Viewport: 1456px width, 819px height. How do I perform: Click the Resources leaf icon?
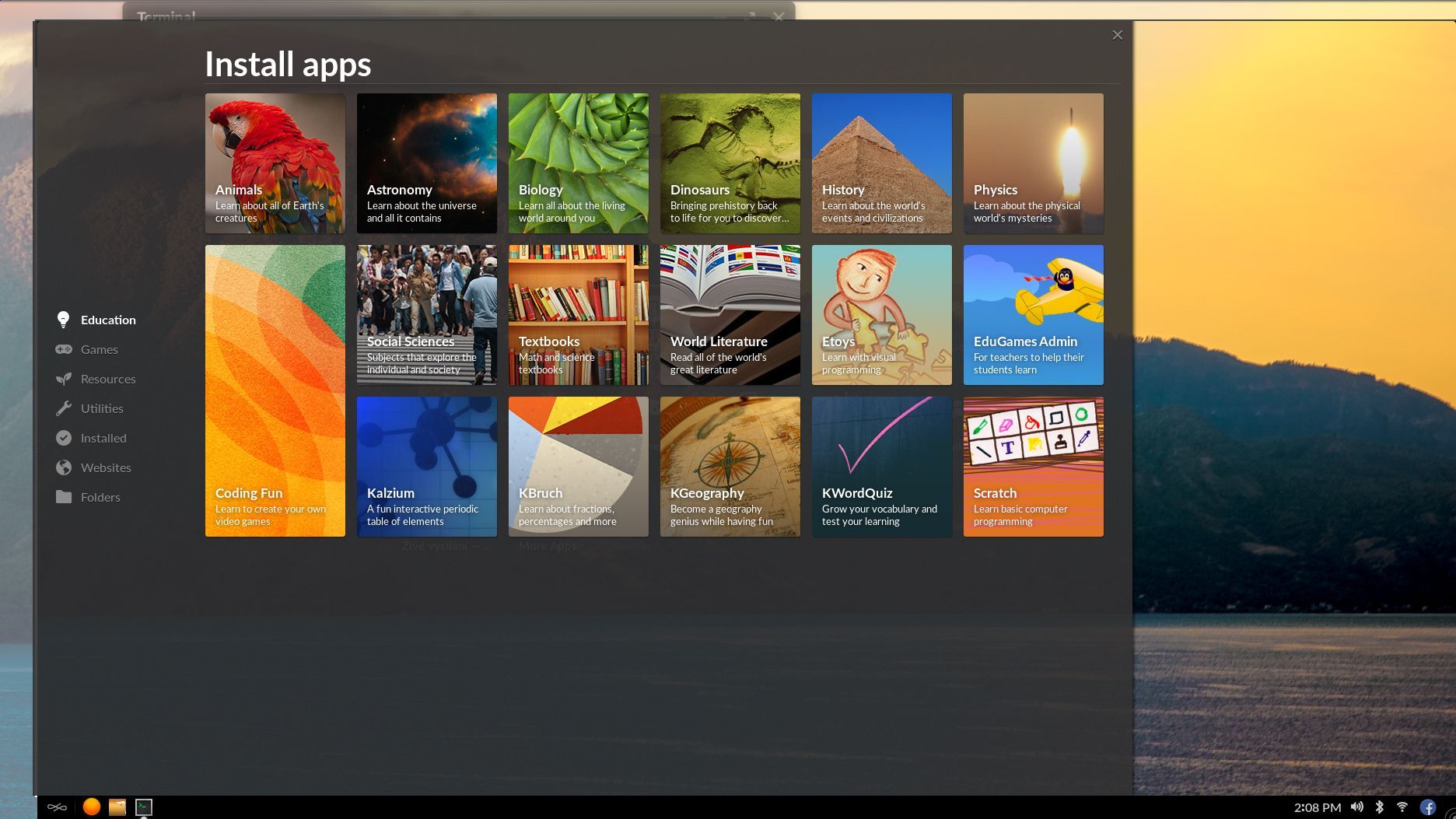click(64, 379)
